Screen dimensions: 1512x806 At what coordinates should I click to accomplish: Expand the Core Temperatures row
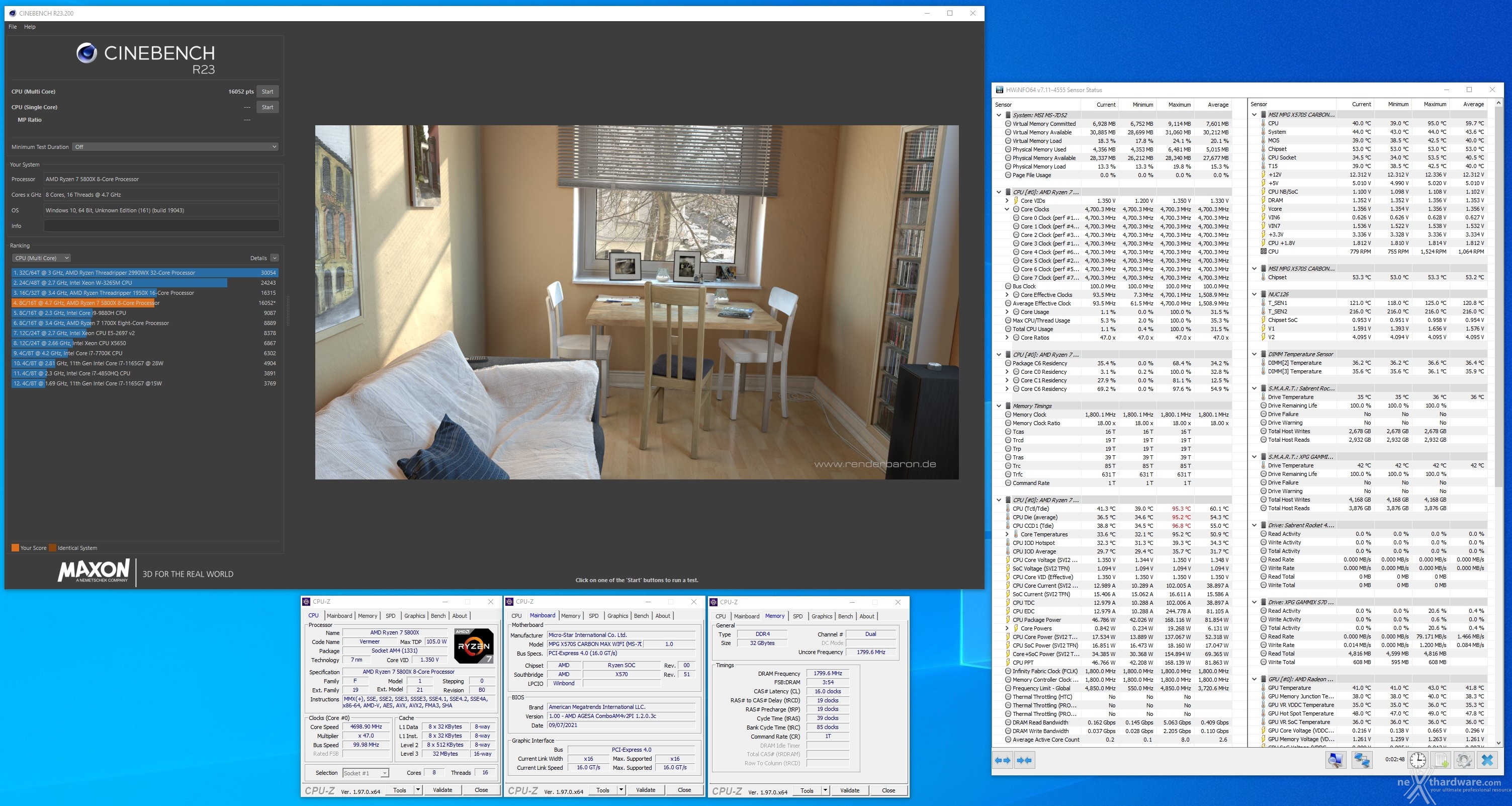click(1007, 535)
